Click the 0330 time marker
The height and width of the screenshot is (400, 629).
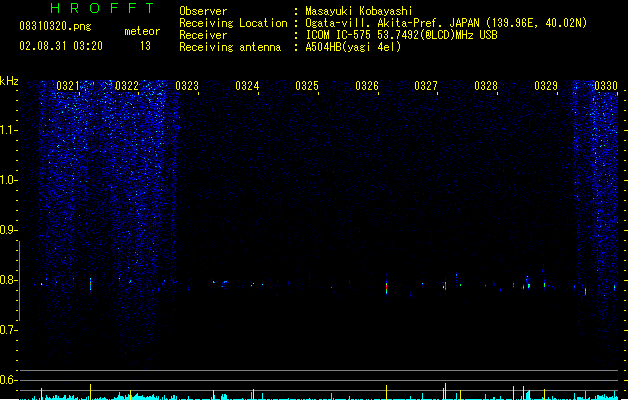click(606, 86)
